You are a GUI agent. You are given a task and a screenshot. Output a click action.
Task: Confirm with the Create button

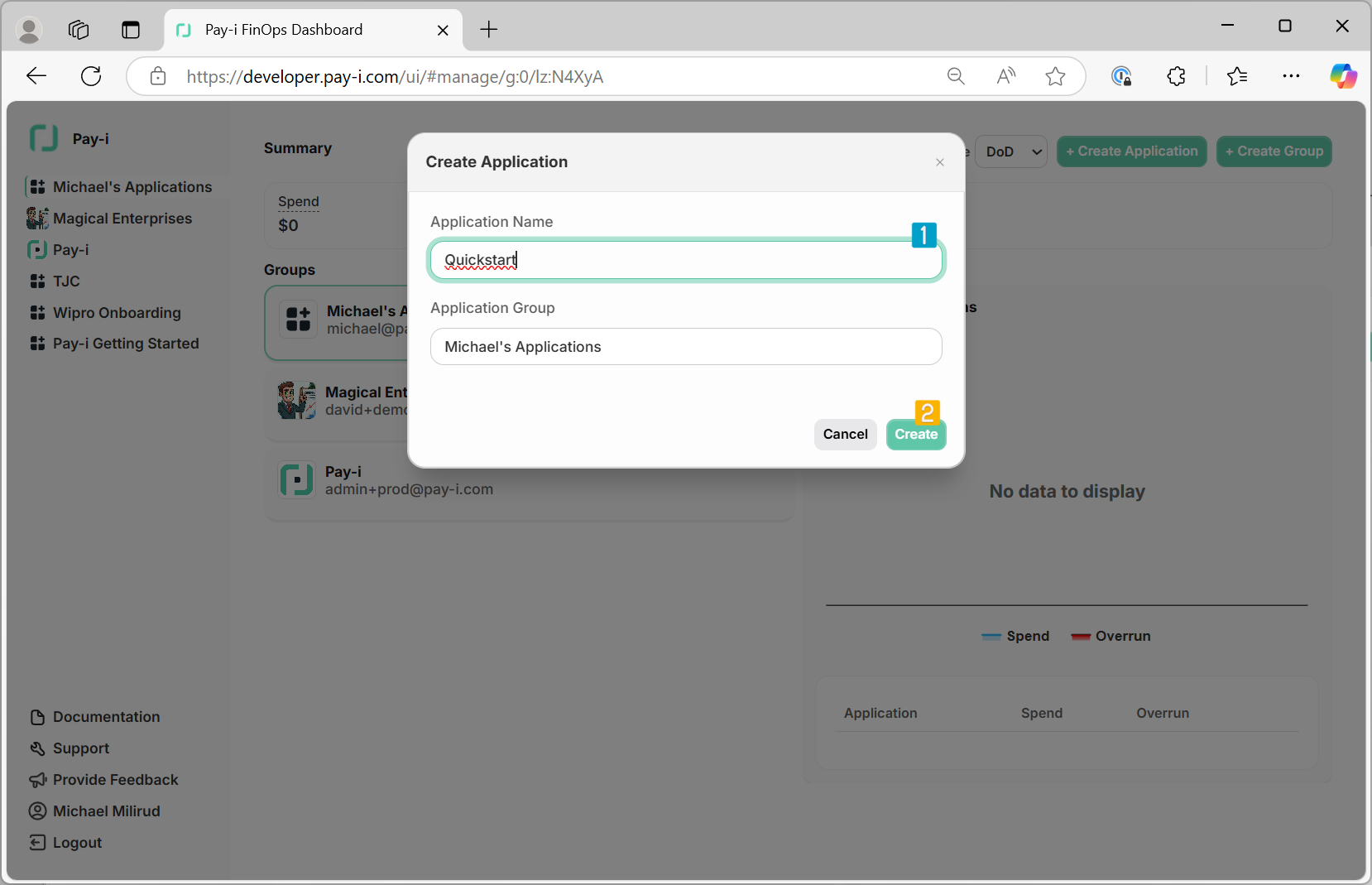pyautogui.click(x=916, y=435)
